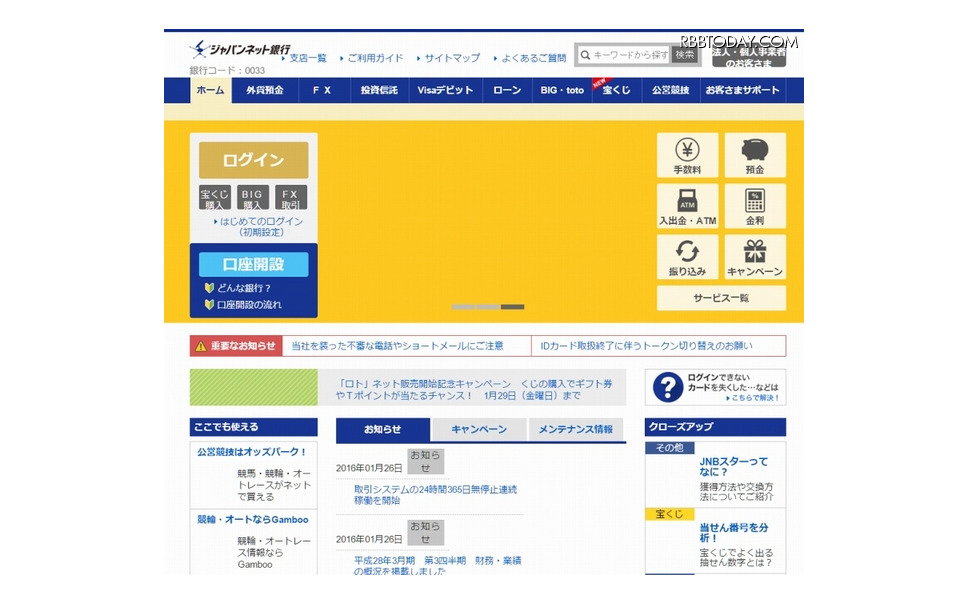Open the サービス一覧 service list
Viewport: 968px width, 605px height.
point(720,298)
